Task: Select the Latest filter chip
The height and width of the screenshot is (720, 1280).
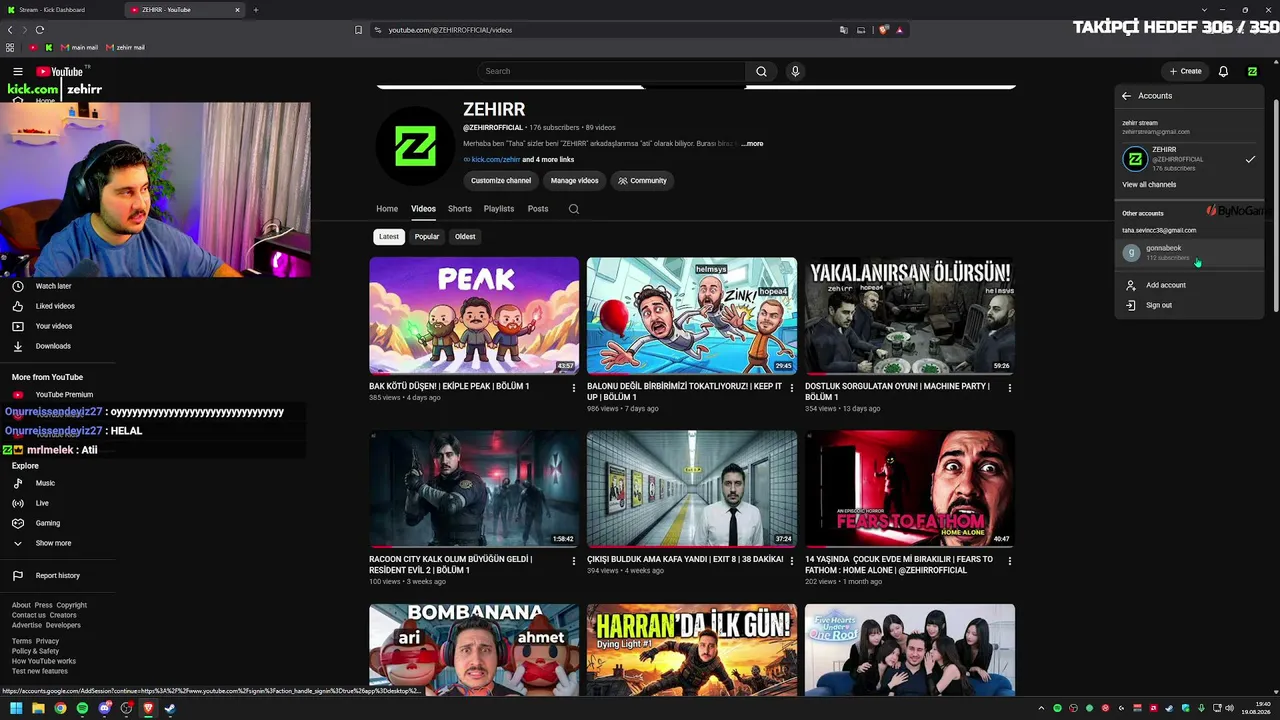Action: pyautogui.click(x=389, y=237)
